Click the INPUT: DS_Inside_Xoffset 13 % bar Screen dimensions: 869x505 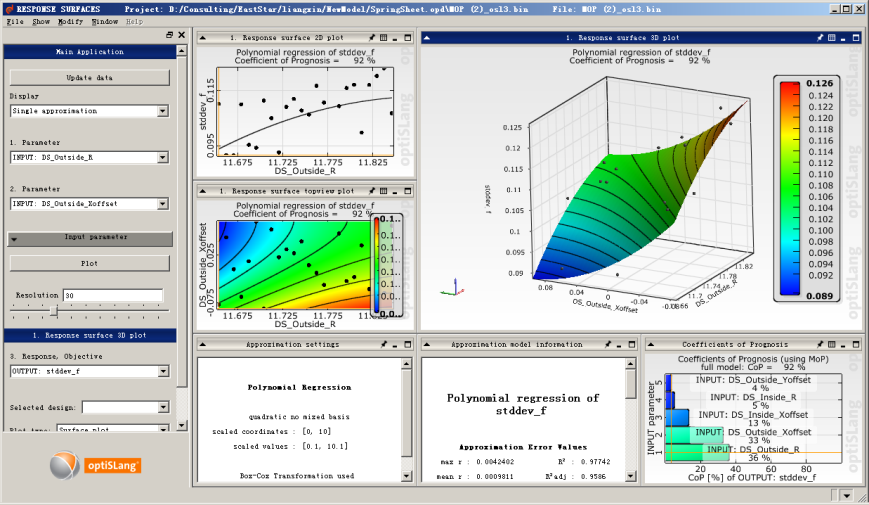pyautogui.click(x=677, y=417)
